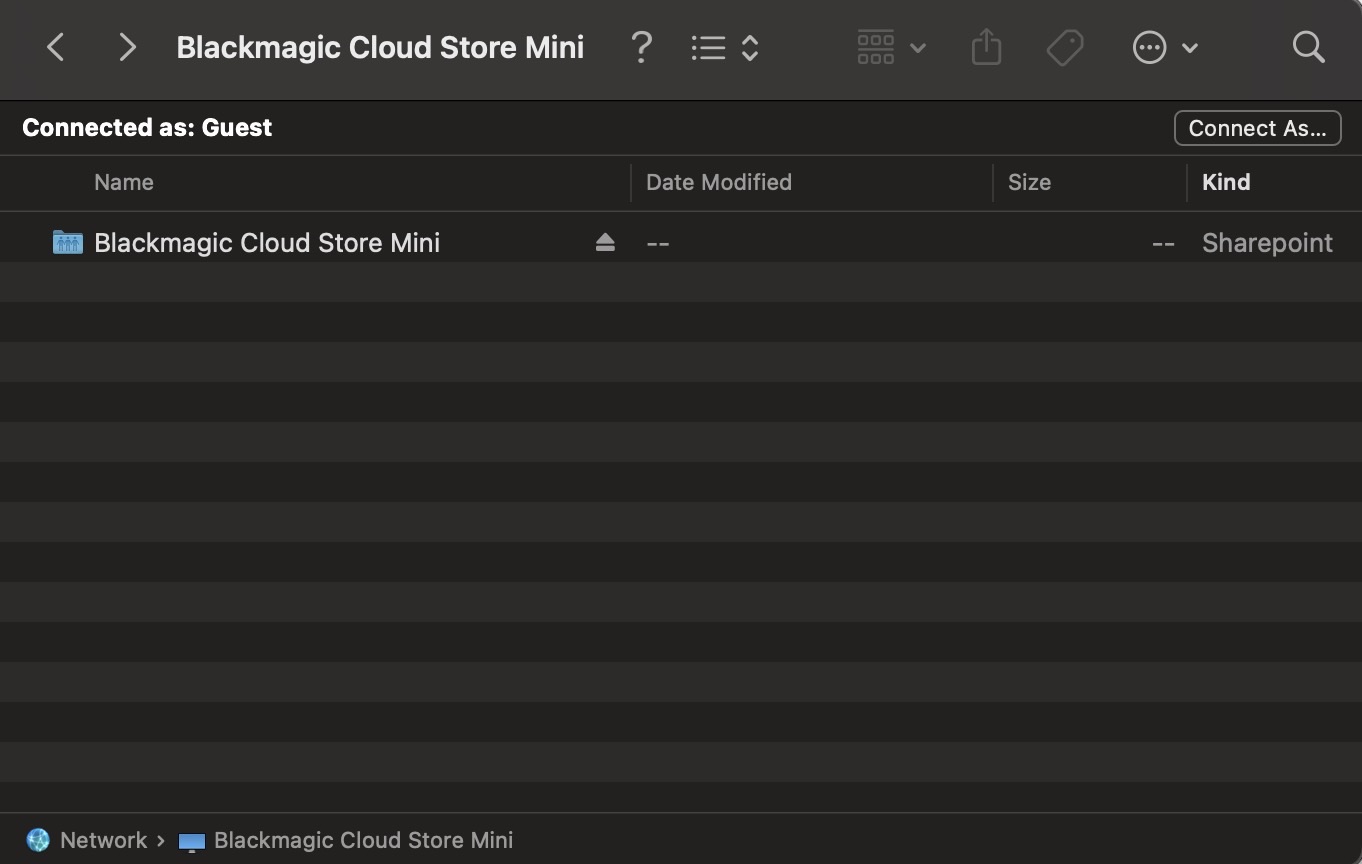Sort by the Kind column header

point(1226,182)
